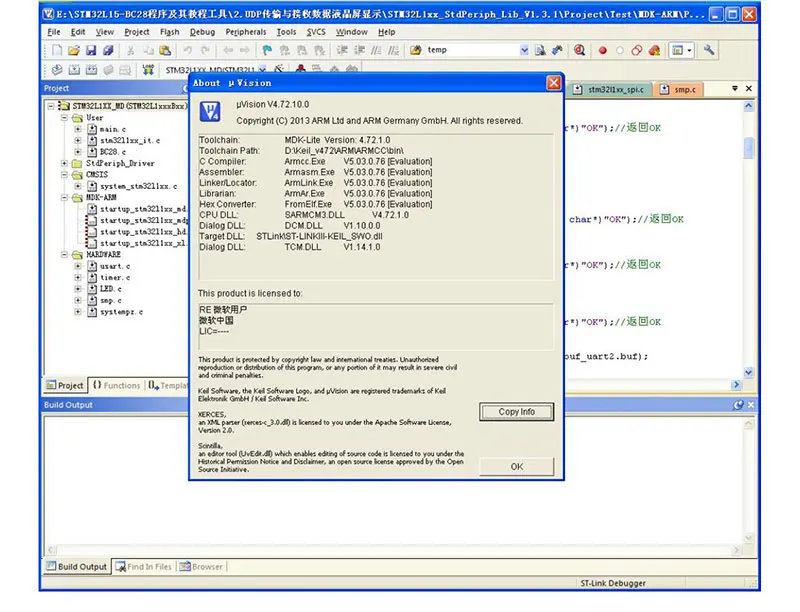
Task: Collapse the STM32L1XX_MD project root node
Action: click(51, 106)
